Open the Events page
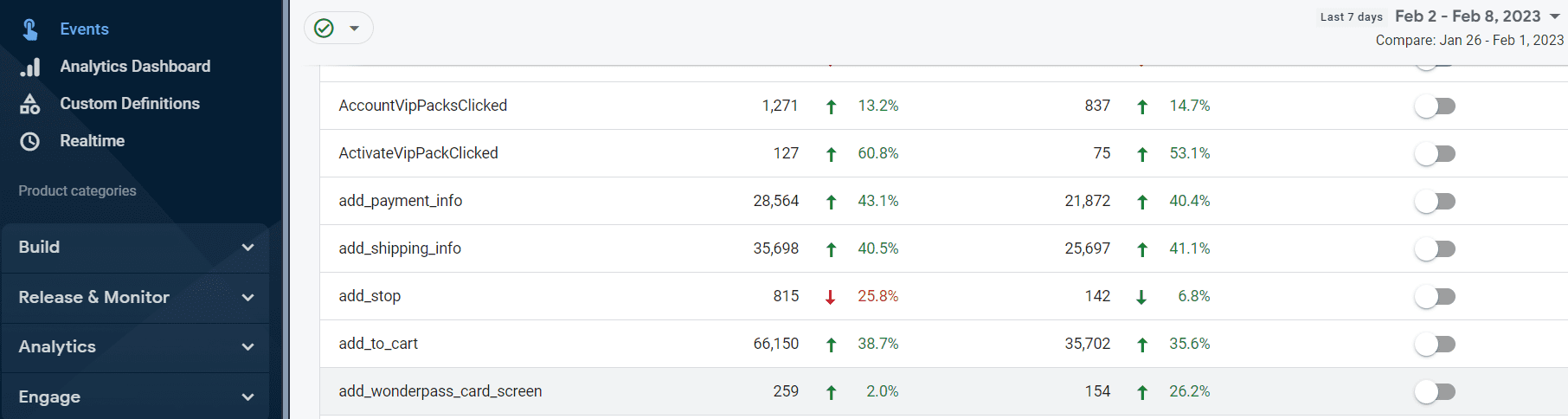The image size is (1568, 419). (84, 29)
